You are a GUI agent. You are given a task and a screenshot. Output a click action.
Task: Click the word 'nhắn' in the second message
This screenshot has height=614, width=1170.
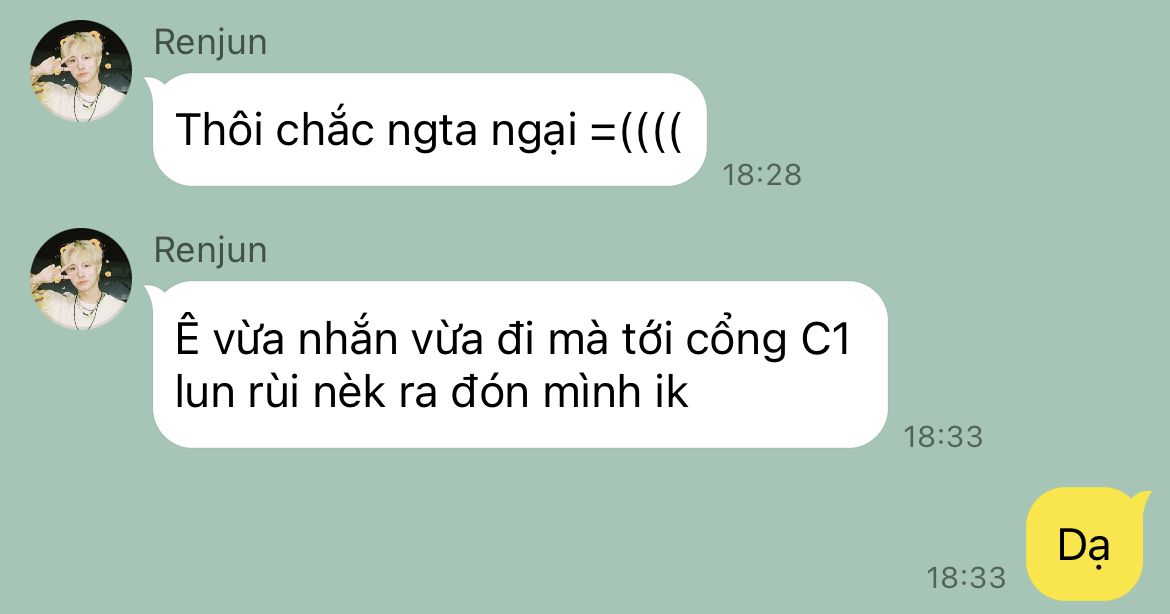coord(347,337)
